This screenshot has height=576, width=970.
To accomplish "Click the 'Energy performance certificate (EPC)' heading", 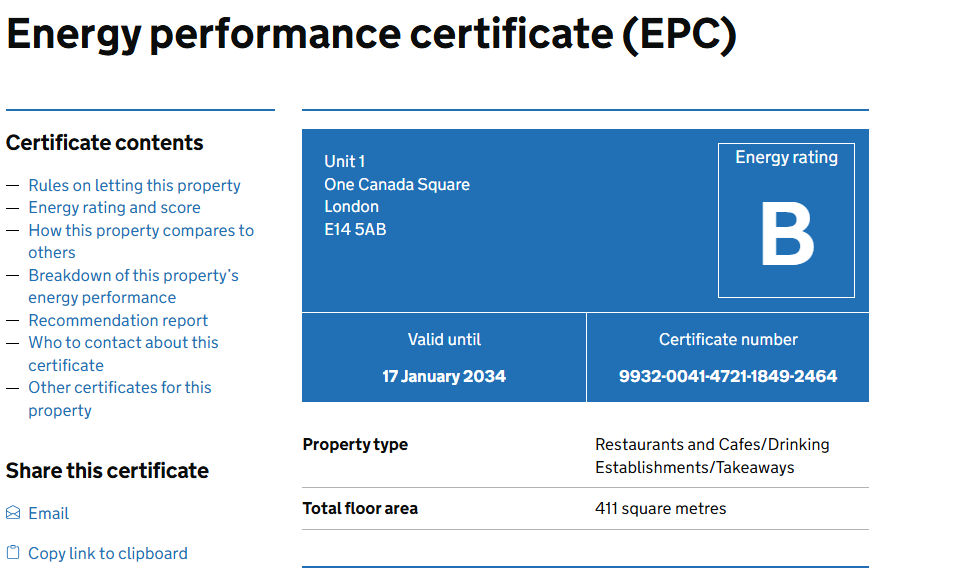I will 371,35.
